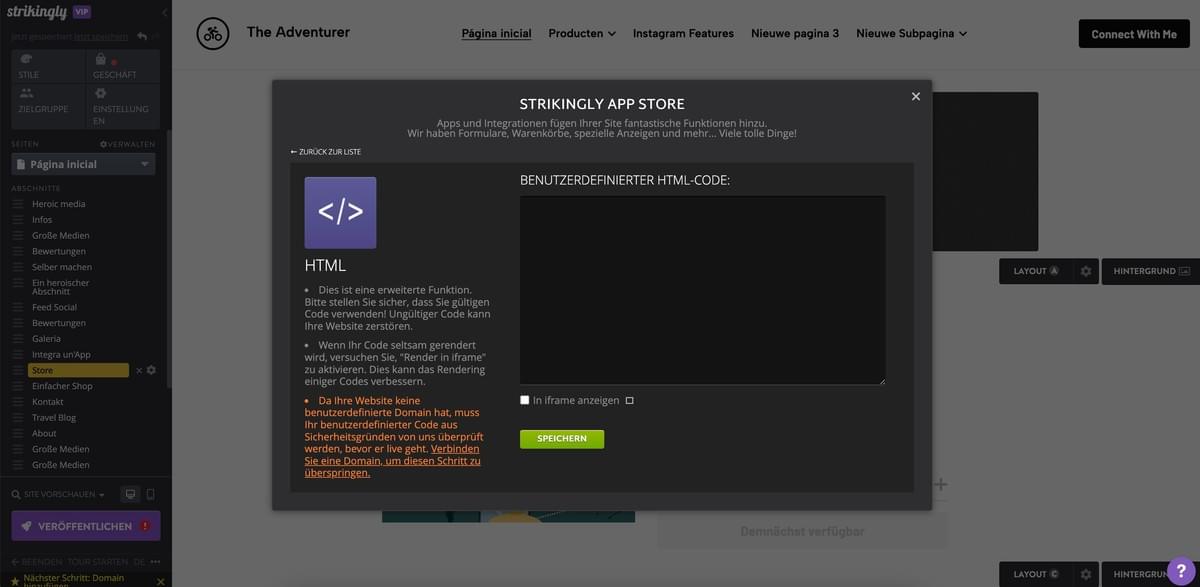Open the Página inicial page dropdown
Viewport: 1200px width, 587px height.
(83, 162)
